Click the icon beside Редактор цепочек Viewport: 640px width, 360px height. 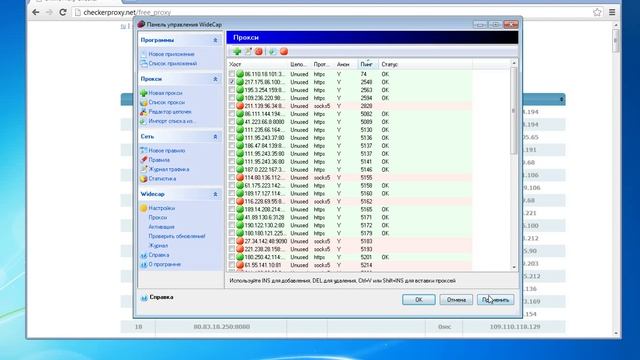[144, 112]
